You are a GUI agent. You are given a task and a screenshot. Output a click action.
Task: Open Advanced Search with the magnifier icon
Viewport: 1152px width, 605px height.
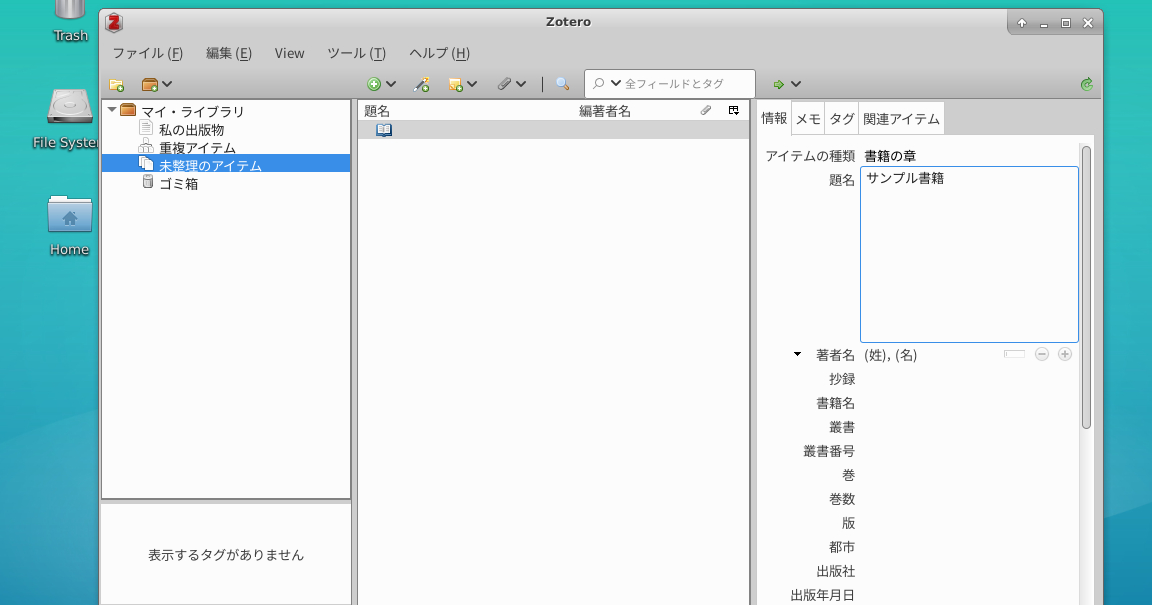click(560, 84)
